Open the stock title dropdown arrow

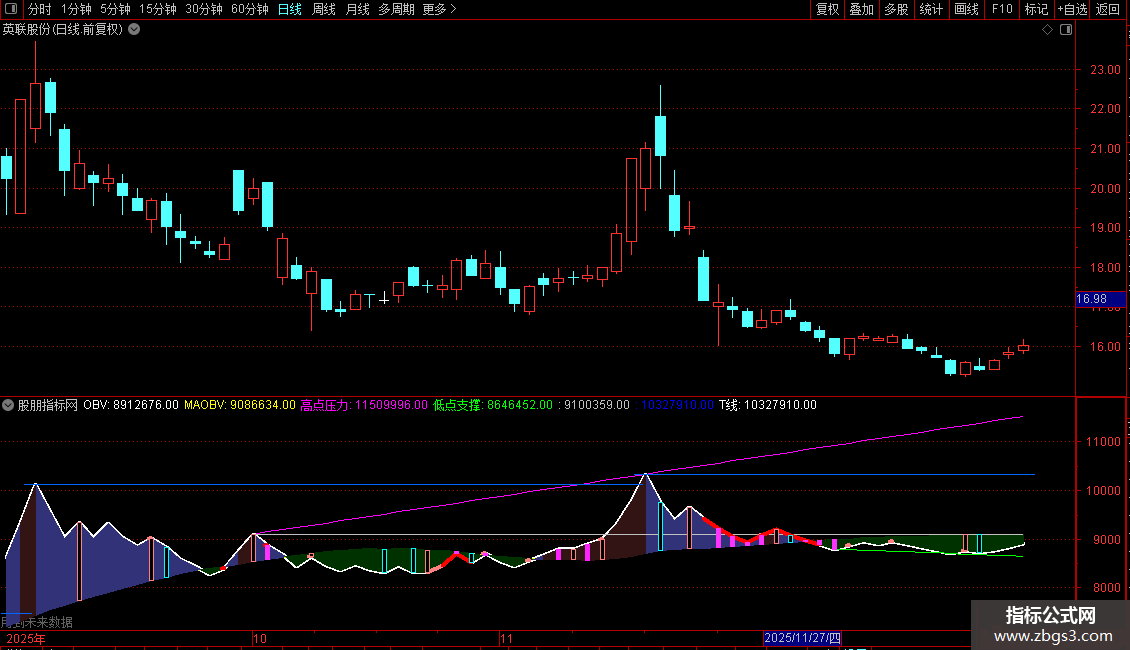point(134,30)
